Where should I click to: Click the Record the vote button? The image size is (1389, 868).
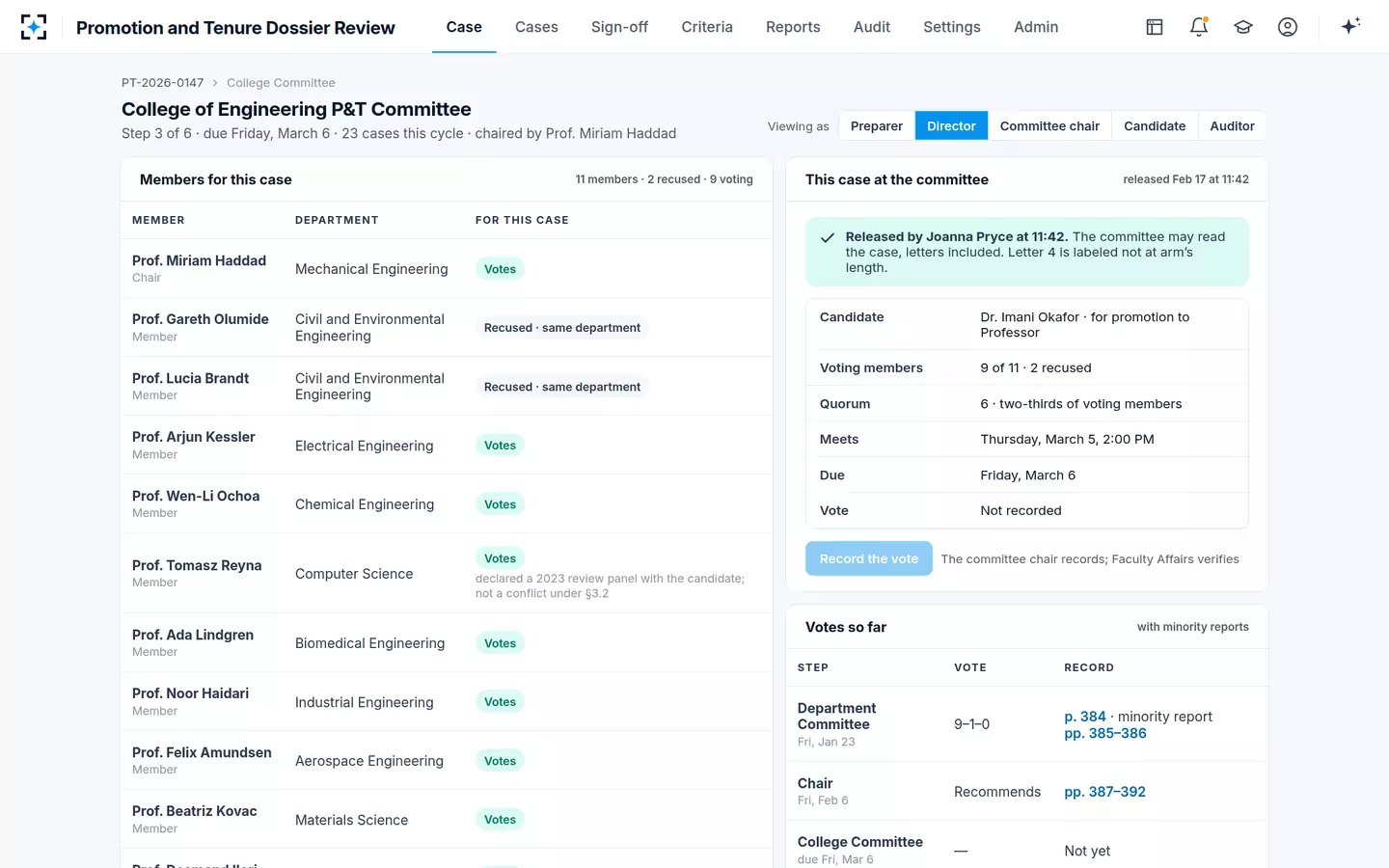(869, 558)
